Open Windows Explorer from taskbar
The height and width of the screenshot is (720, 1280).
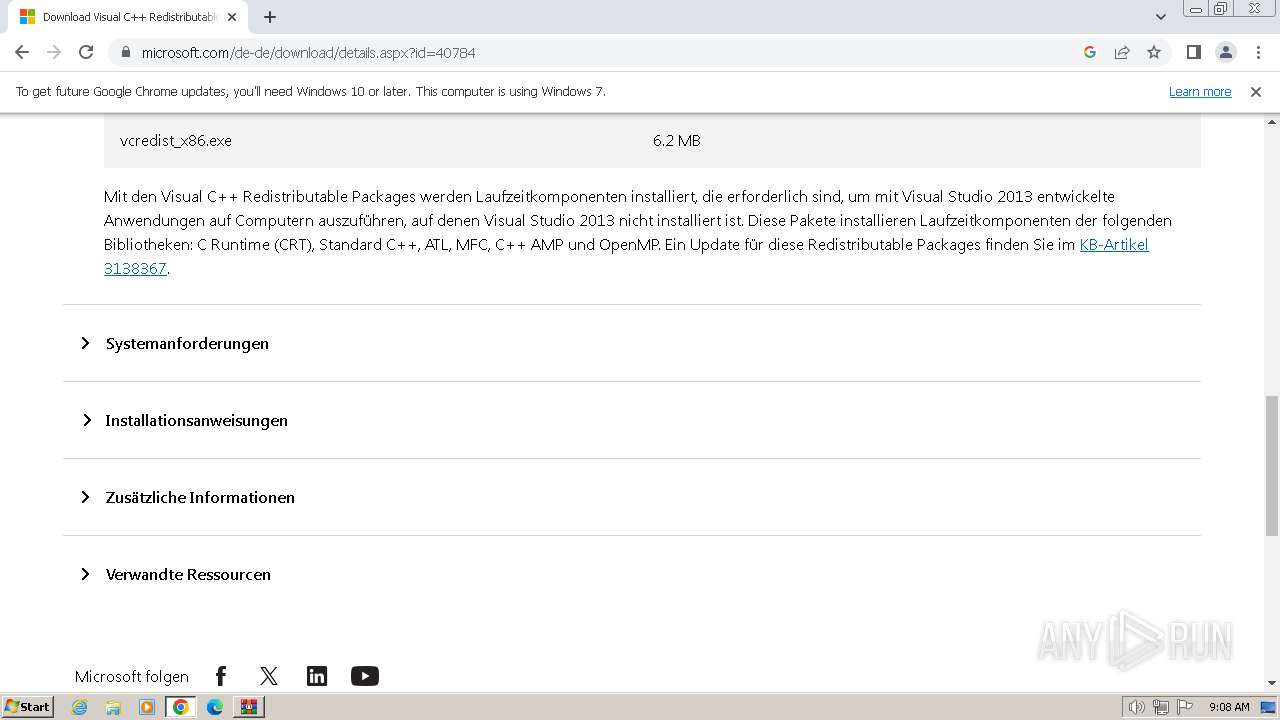coord(113,707)
